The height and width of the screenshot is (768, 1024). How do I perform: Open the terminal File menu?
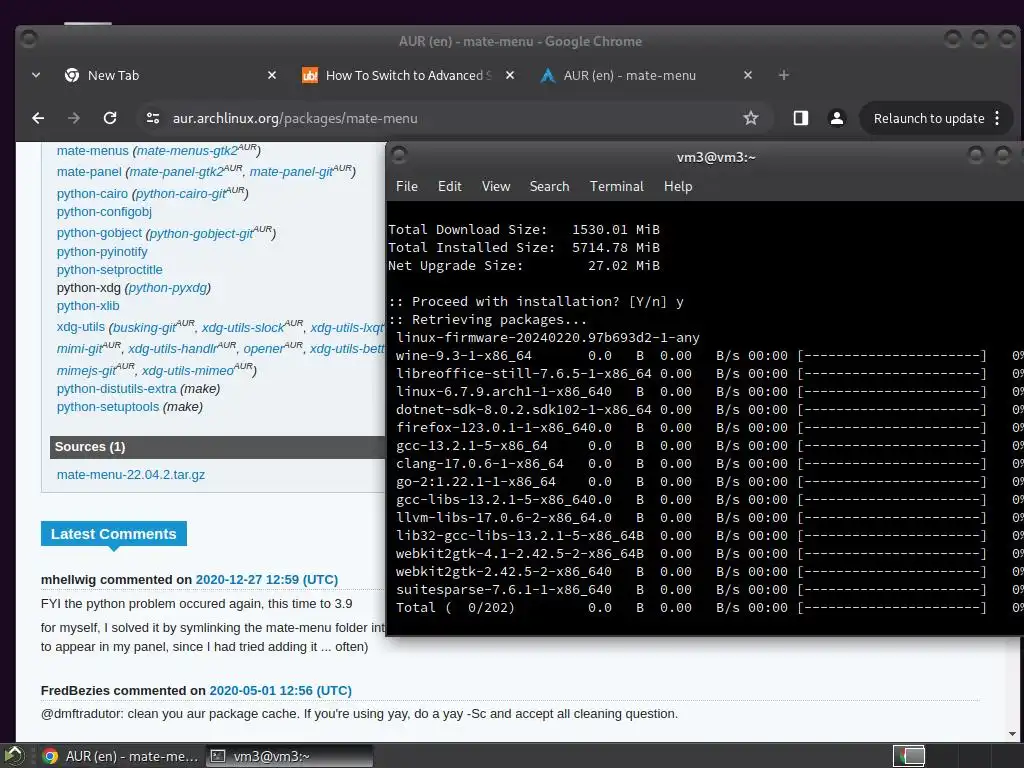(x=407, y=186)
